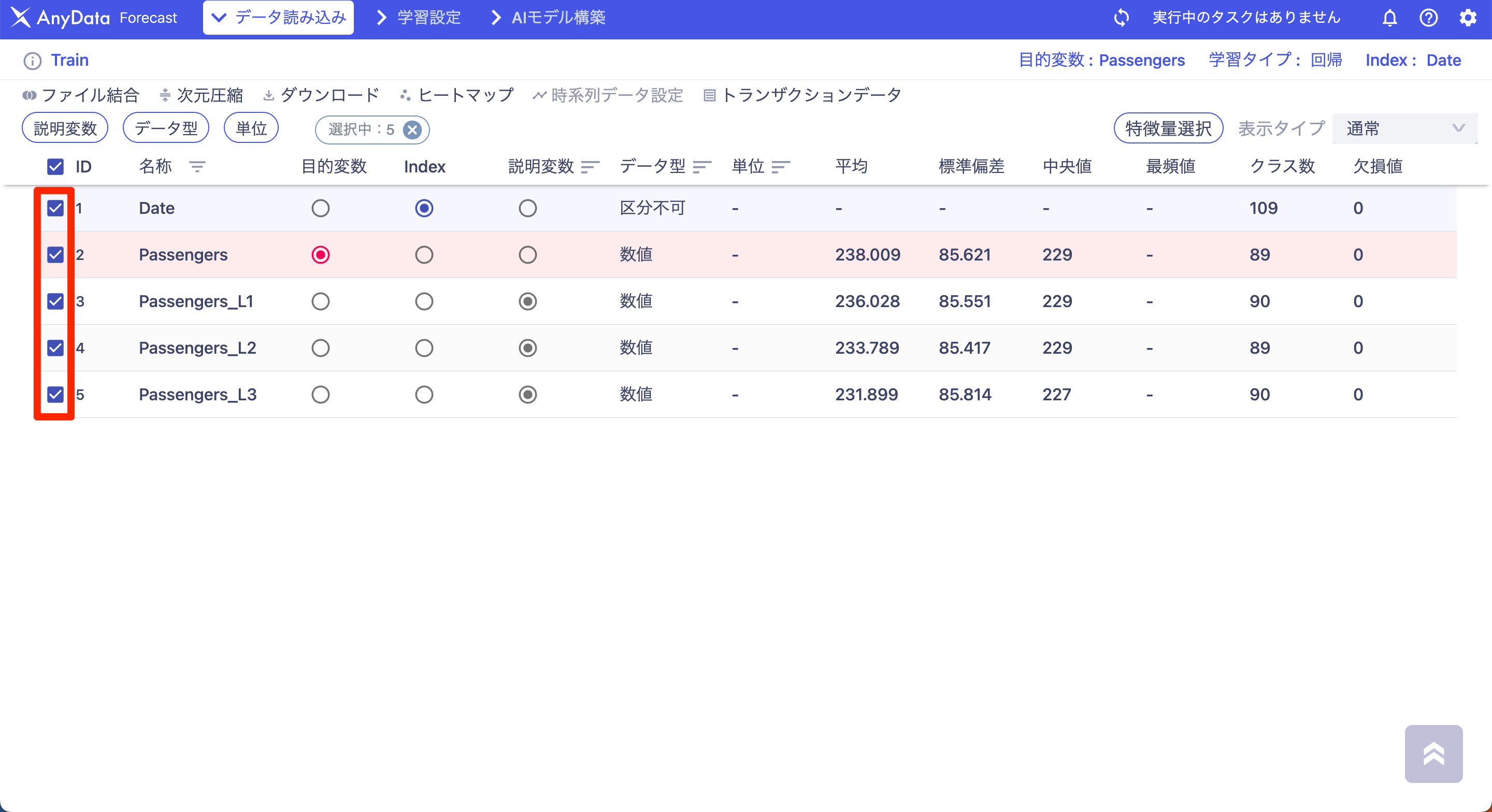Uncheck the Passengers_L3 row checkbox
Image resolution: width=1492 pixels, height=812 pixels.
[55, 395]
